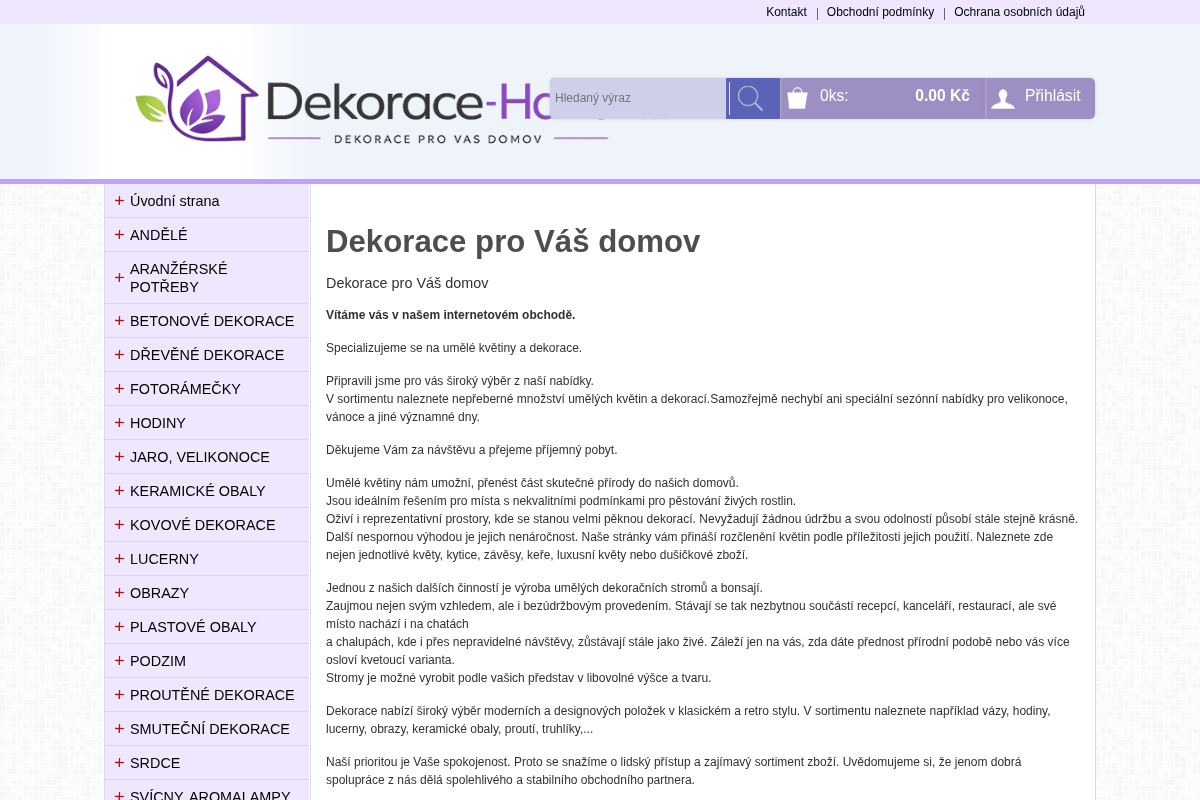Click text Vítáme vás v našem internetovém obchodě
Screen dimensions: 1200x800
451,315
